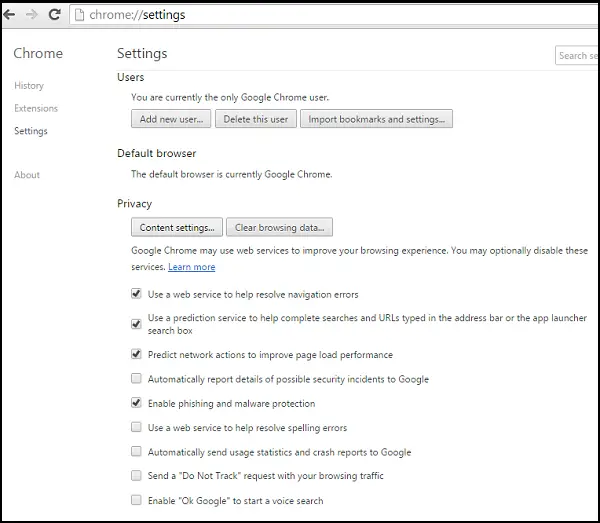Open Content settings dialog
The image size is (600, 523).
pos(177,227)
